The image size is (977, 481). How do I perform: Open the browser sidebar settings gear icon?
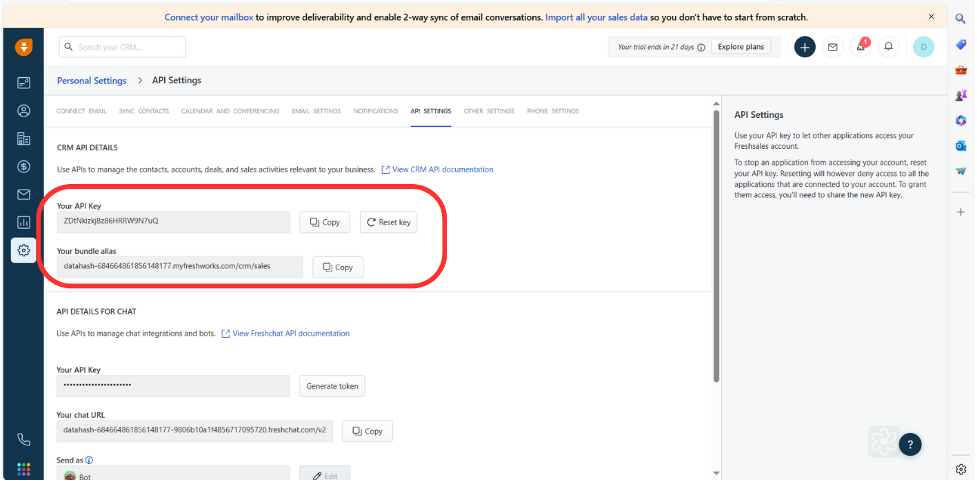point(960,469)
